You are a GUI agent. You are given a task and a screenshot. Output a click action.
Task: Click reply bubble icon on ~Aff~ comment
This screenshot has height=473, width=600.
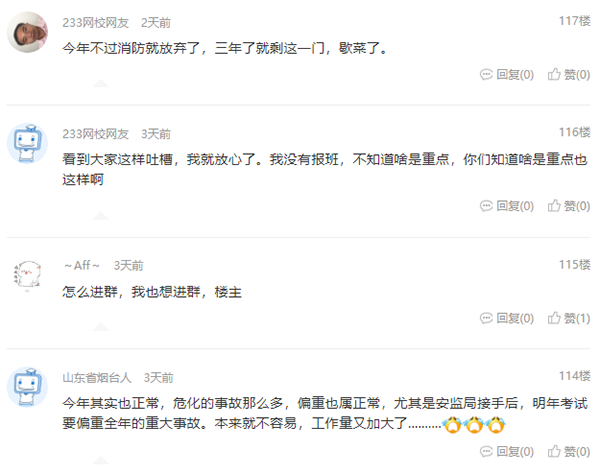point(486,318)
